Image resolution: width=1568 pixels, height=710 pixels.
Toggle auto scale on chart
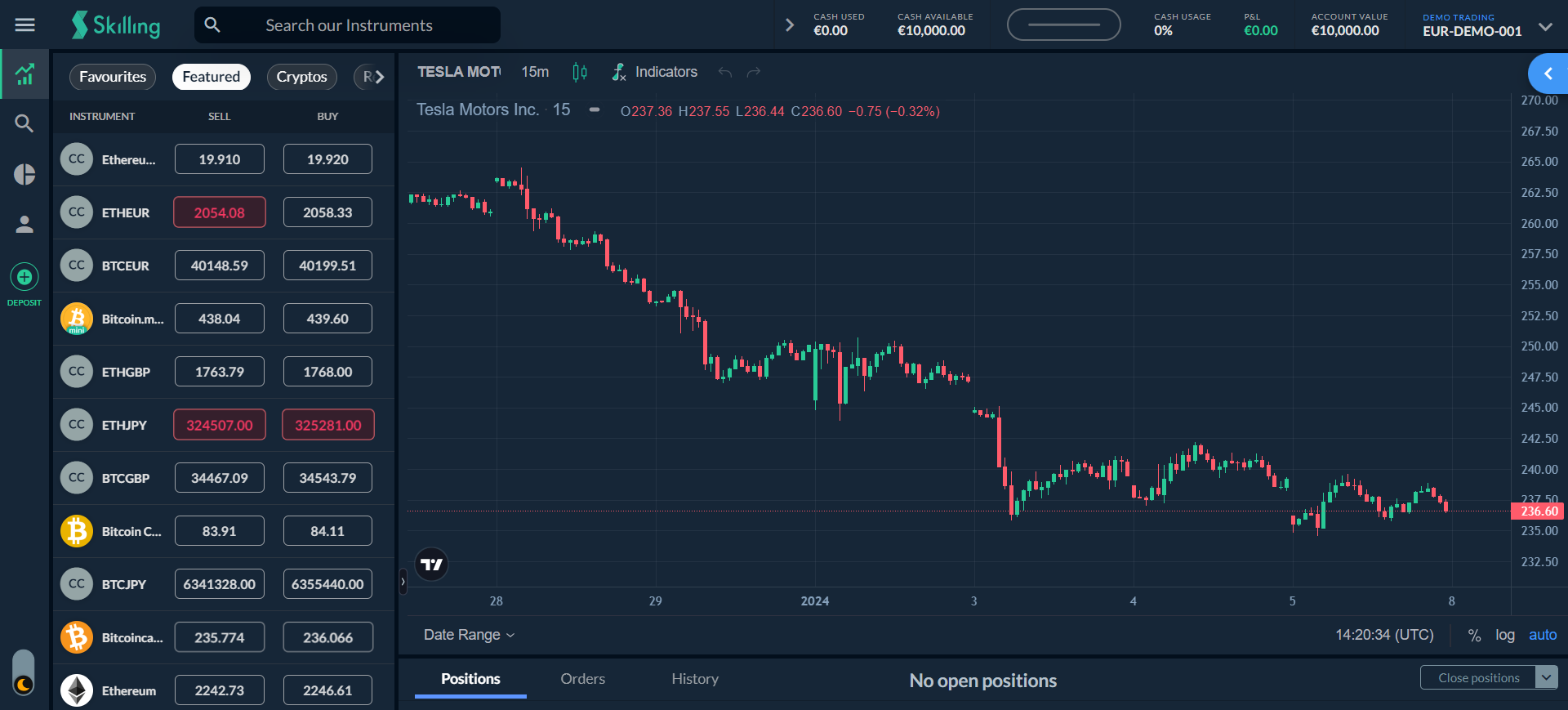[x=1543, y=635]
